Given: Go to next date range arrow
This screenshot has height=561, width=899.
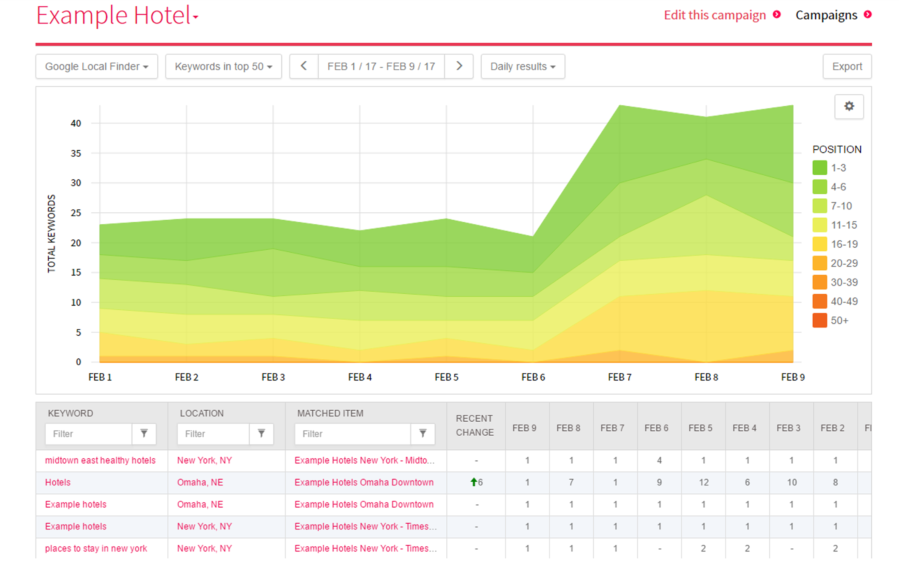Looking at the screenshot, I should (x=459, y=67).
